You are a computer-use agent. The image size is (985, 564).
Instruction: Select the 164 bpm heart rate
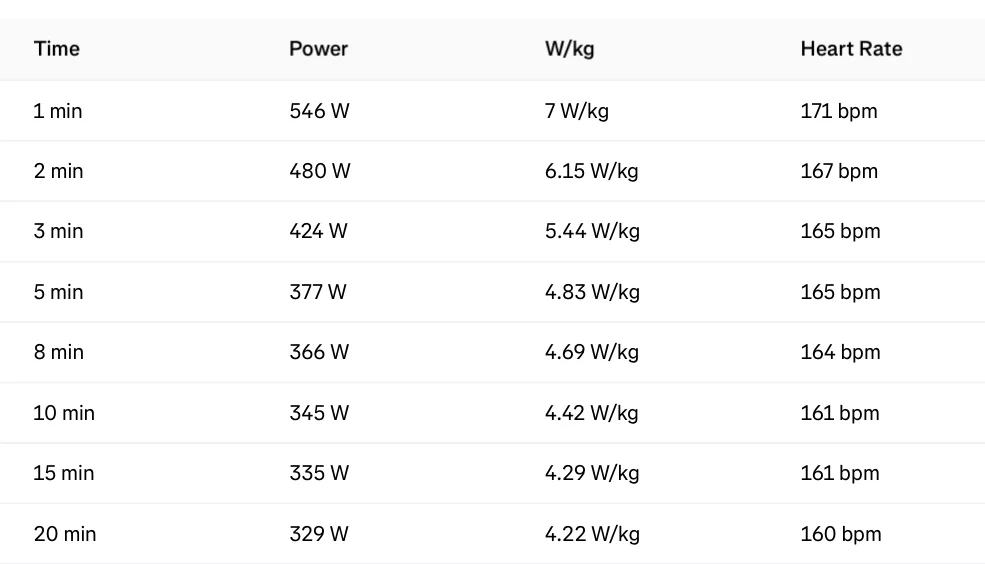[840, 352]
